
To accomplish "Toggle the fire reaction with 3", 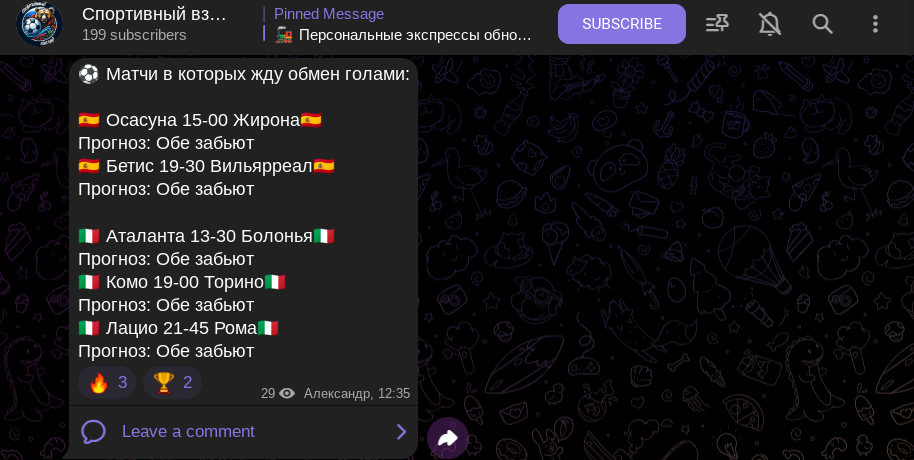I will coord(107,382).
